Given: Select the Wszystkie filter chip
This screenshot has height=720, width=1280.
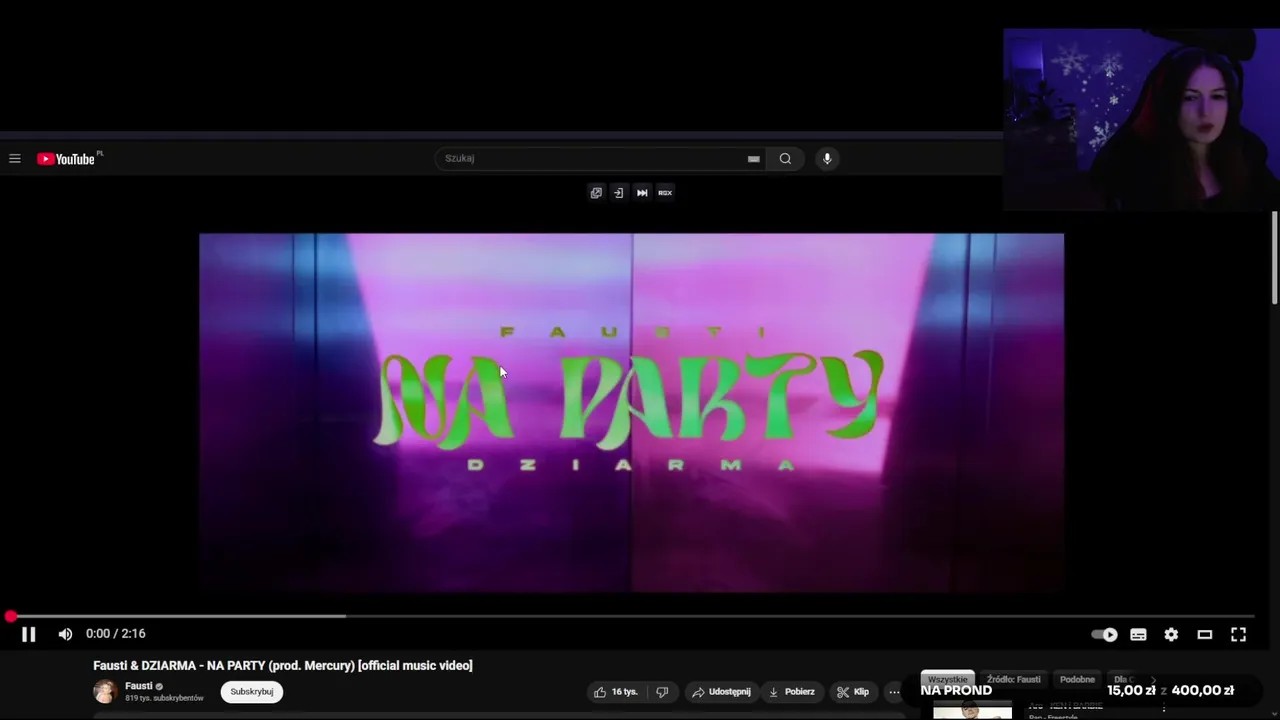Looking at the screenshot, I should [x=947, y=679].
